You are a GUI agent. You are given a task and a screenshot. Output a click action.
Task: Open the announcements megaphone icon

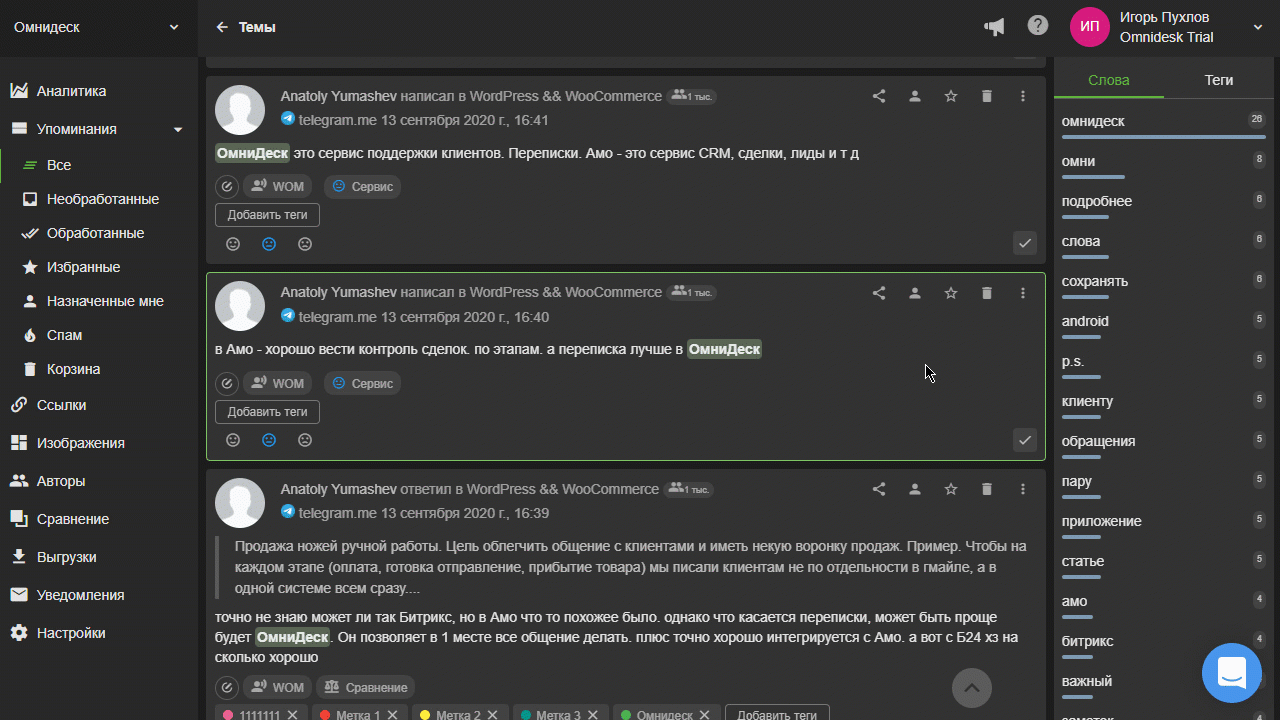pos(994,27)
